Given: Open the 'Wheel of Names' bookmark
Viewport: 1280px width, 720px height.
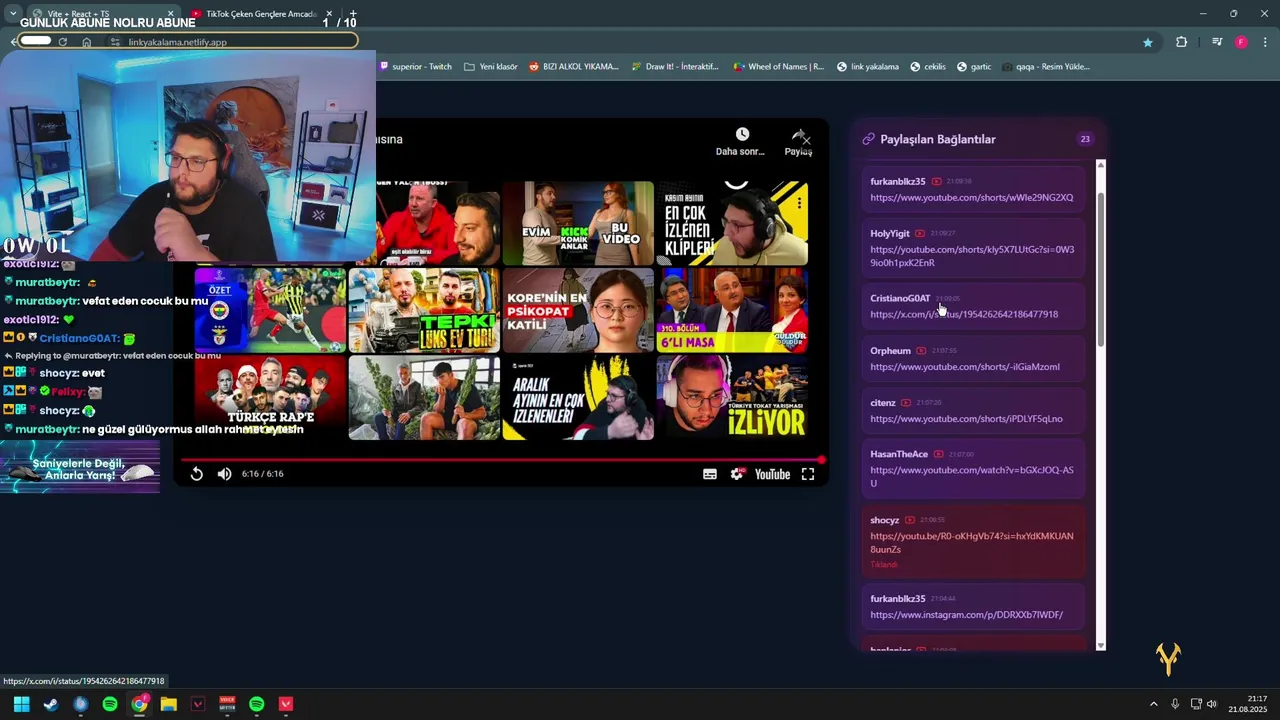Looking at the screenshot, I should (779, 67).
